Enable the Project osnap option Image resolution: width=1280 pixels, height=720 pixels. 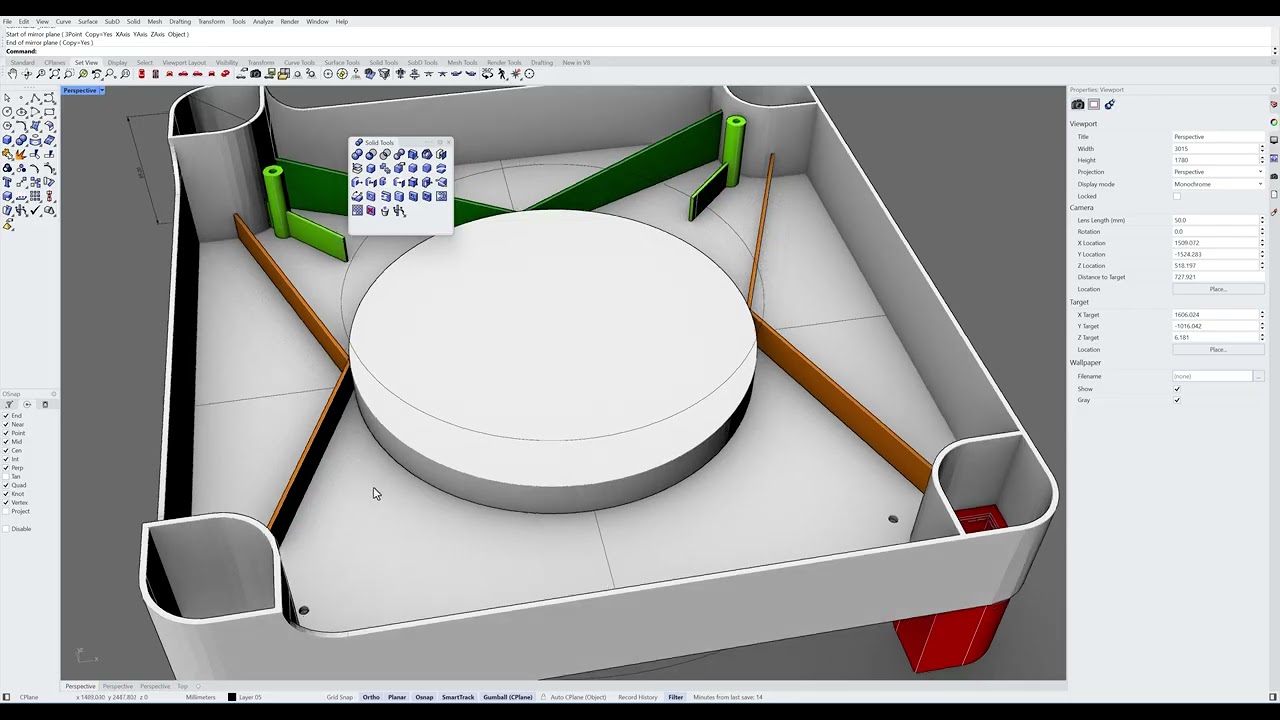click(x=6, y=511)
